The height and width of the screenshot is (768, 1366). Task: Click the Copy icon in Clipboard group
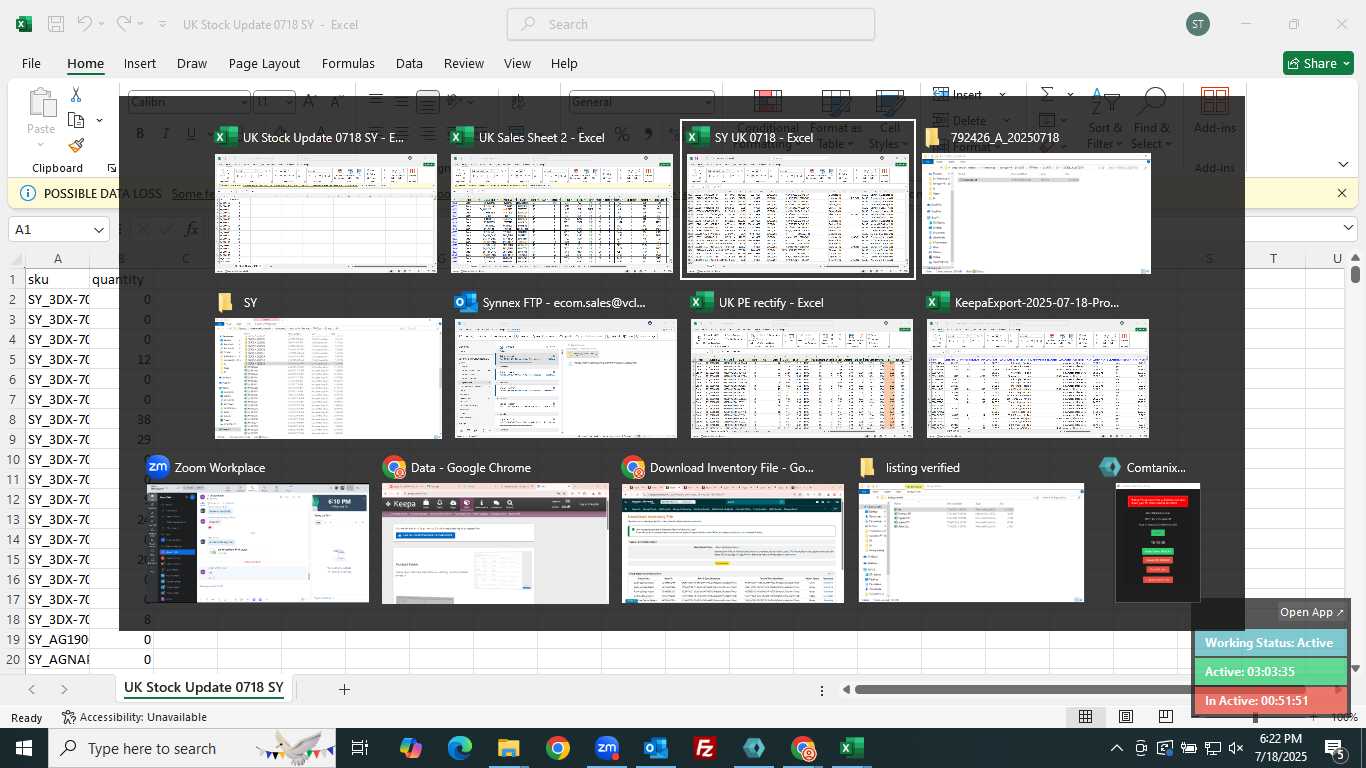(76, 120)
